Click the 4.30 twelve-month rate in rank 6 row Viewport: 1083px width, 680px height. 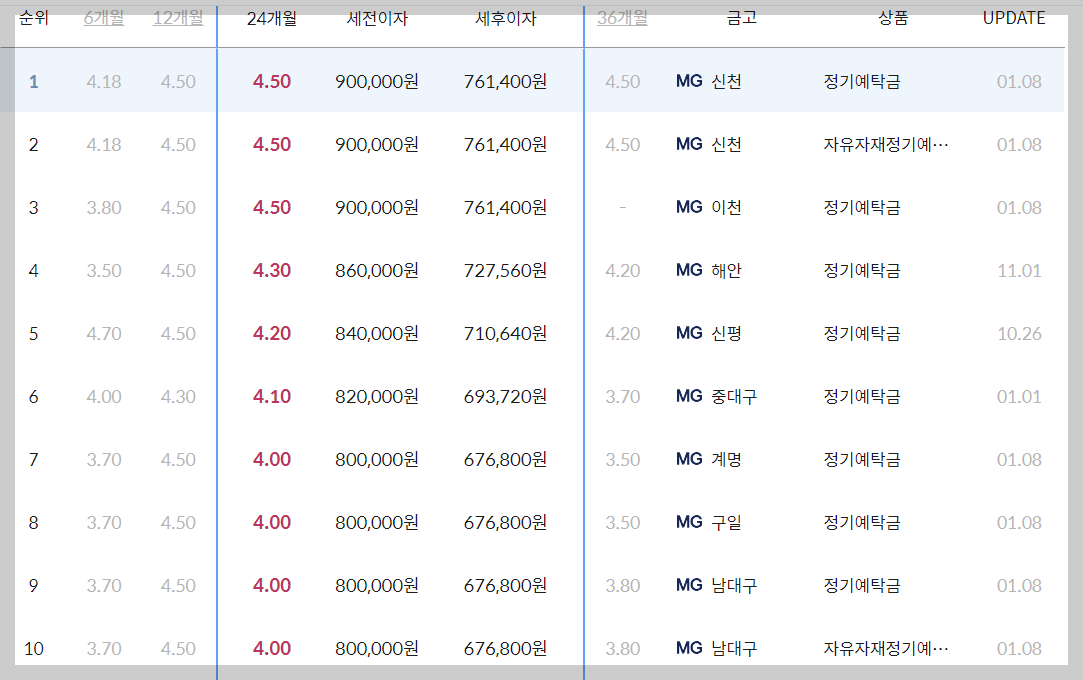178,396
